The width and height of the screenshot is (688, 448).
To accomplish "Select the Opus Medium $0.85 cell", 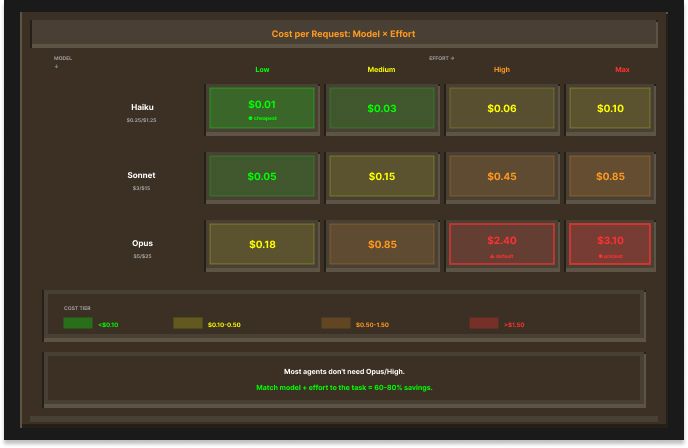I will 382,244.
